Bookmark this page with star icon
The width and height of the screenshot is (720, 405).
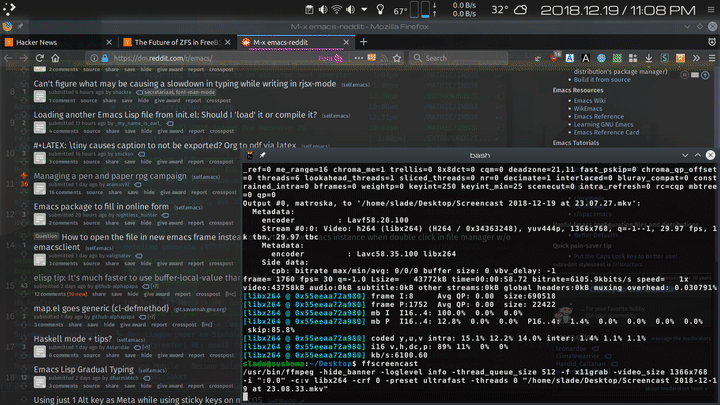tap(397, 58)
